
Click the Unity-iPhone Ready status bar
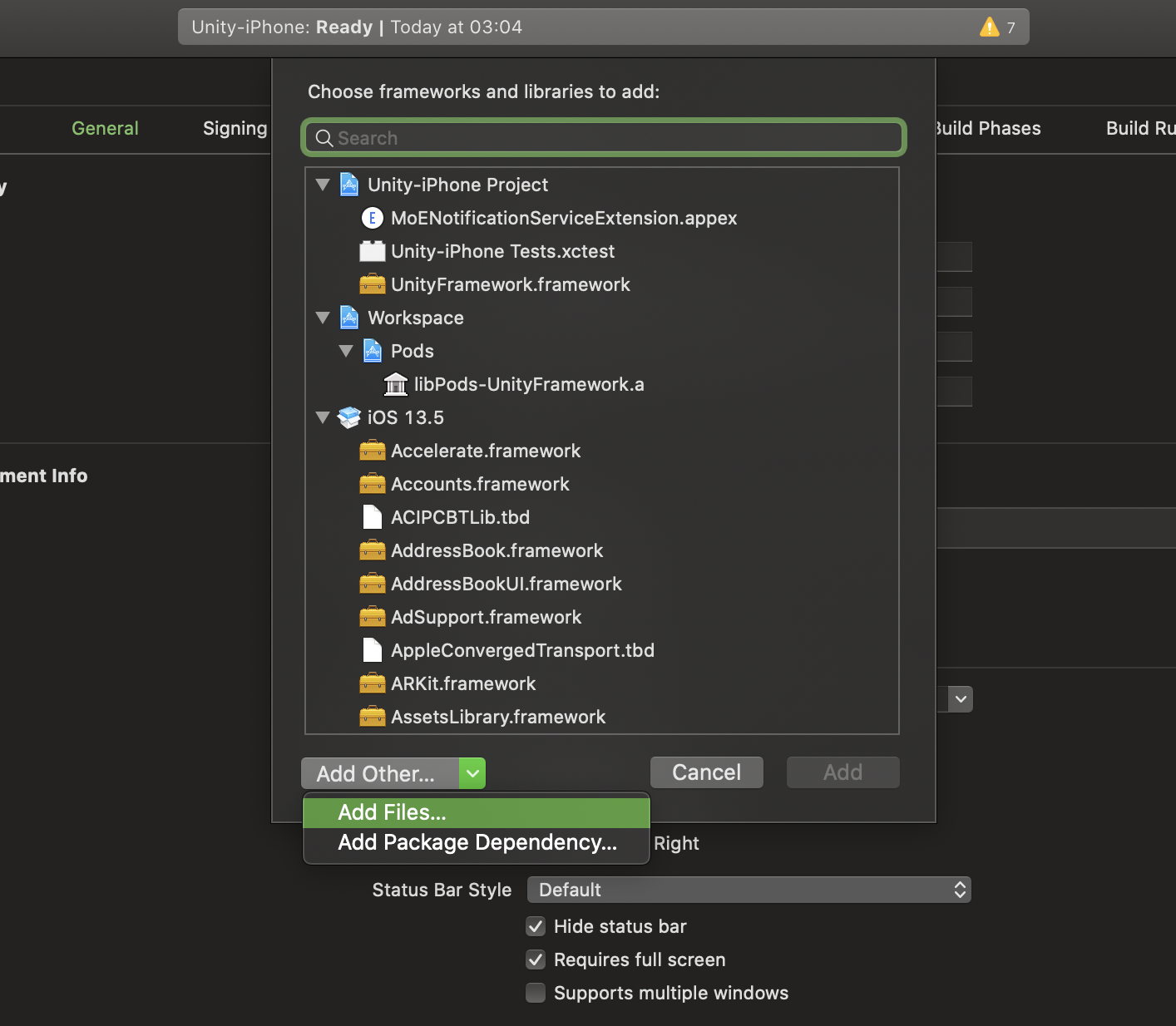click(604, 27)
